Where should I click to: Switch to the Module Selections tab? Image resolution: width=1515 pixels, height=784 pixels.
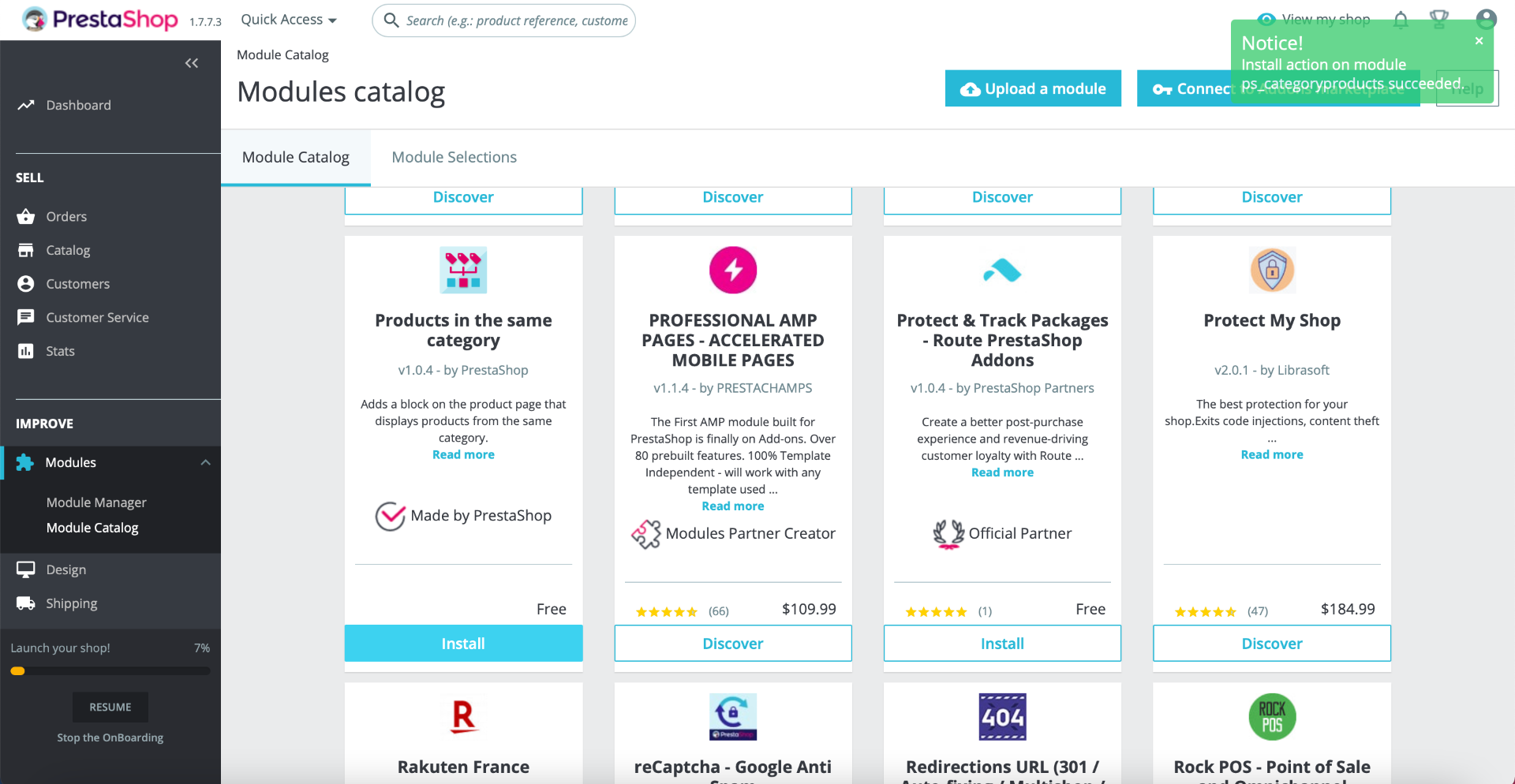(x=454, y=157)
